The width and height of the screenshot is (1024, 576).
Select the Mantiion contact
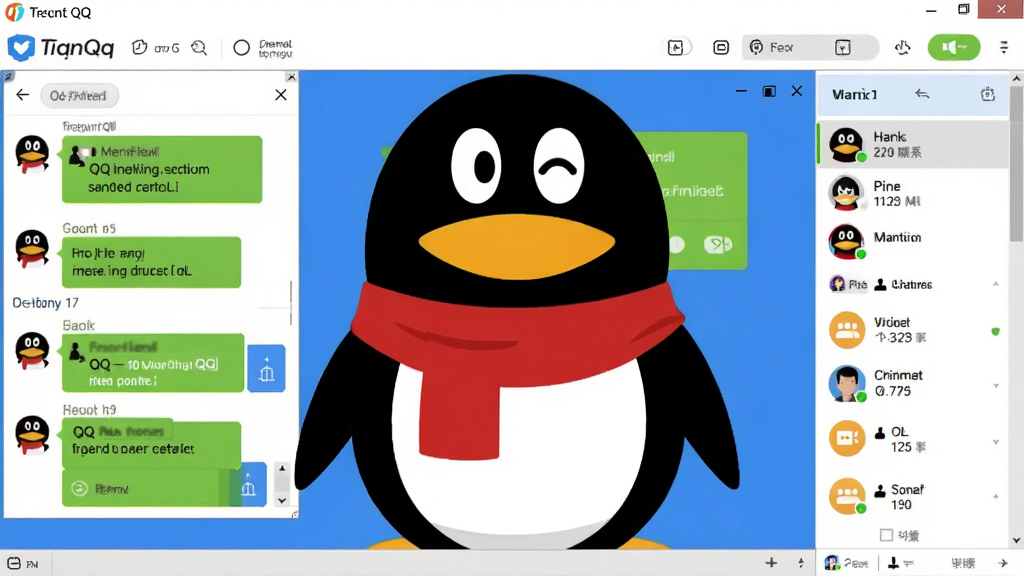(912, 241)
